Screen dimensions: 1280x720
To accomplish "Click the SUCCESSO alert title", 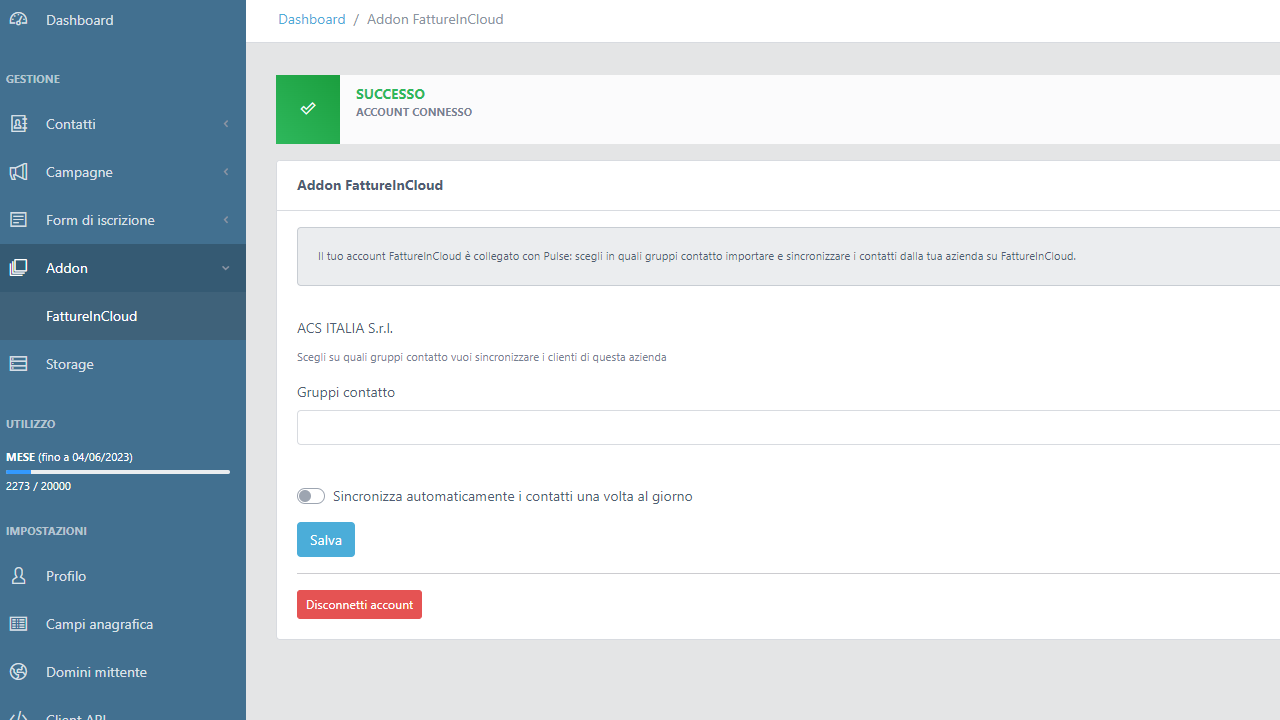I will coord(390,94).
